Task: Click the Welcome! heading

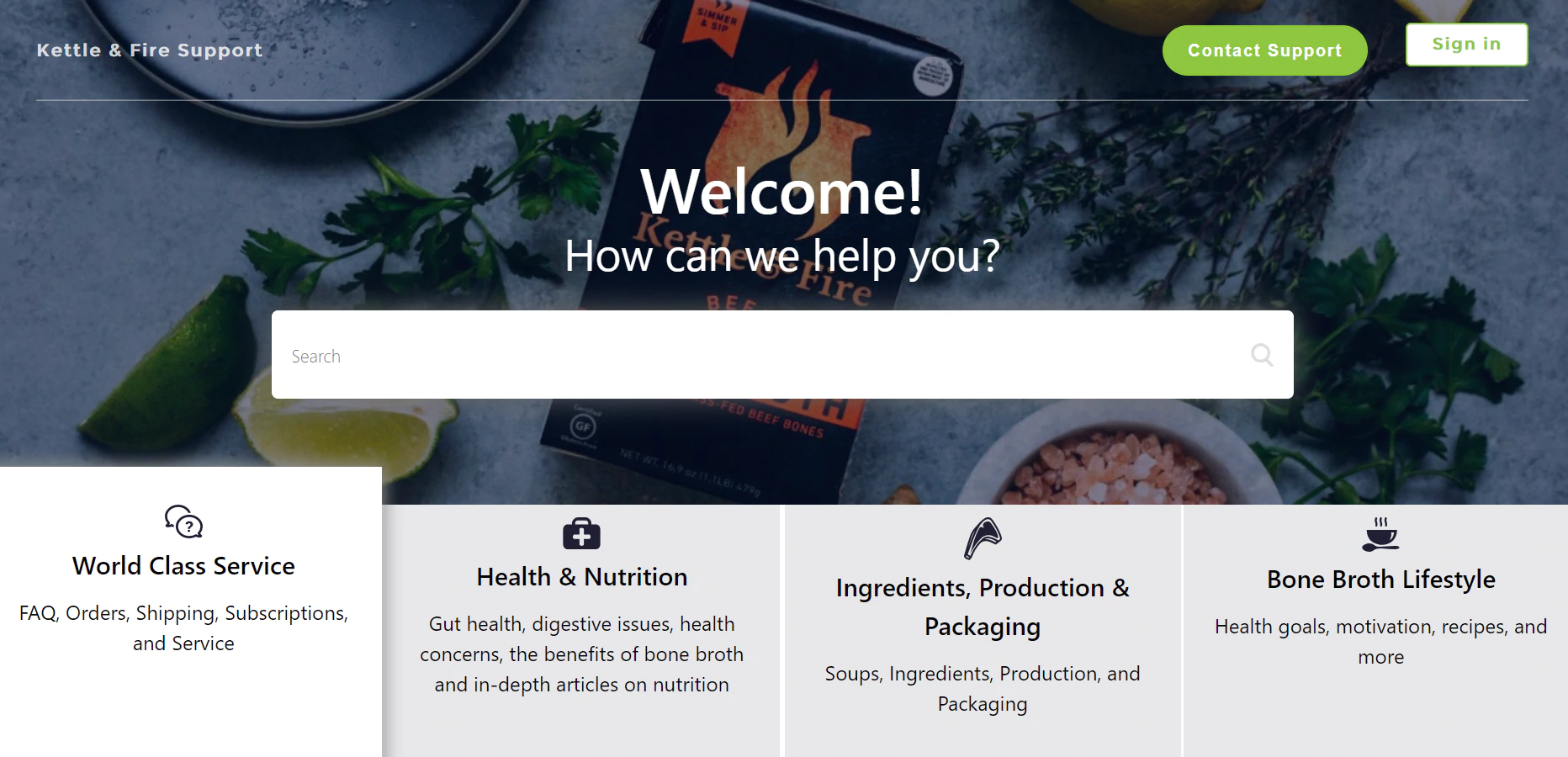Action: [781, 192]
